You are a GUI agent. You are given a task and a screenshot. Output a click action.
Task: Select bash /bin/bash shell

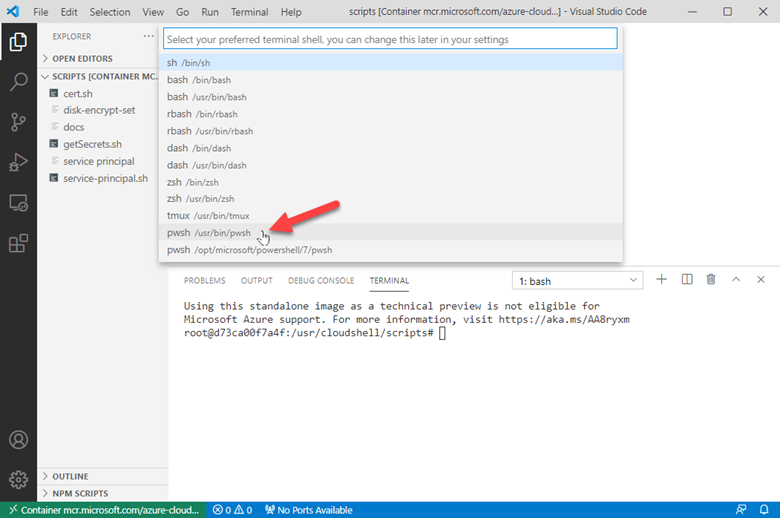point(391,80)
